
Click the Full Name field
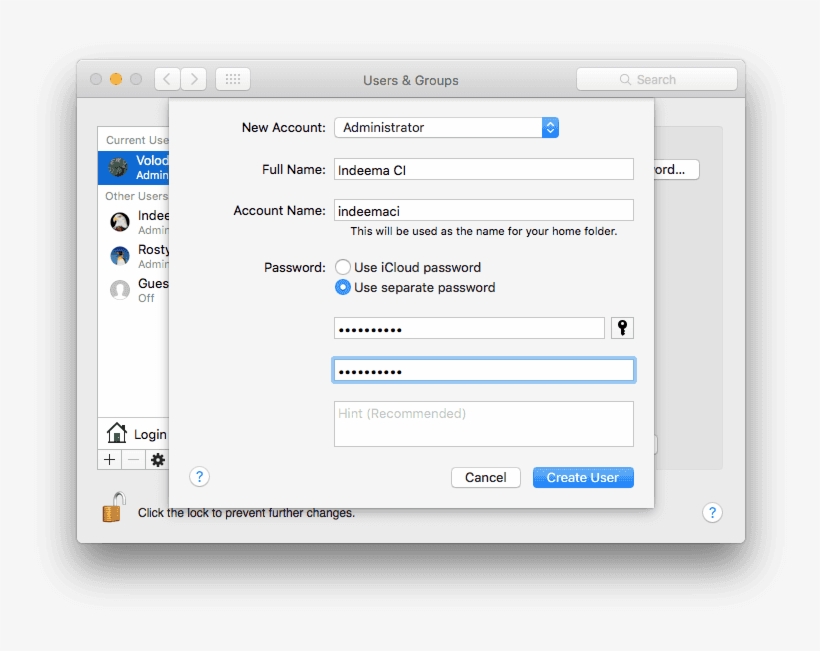point(484,169)
